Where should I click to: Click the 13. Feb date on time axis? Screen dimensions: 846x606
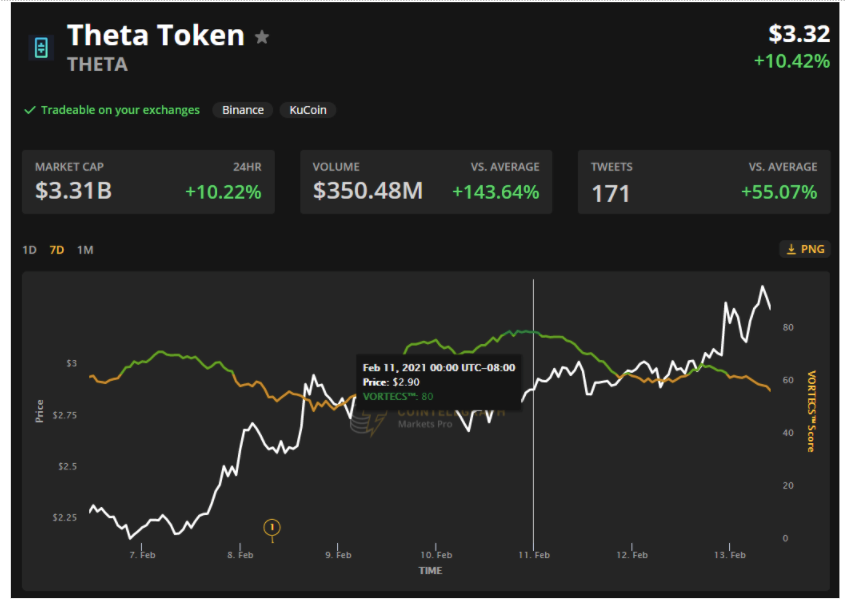point(730,555)
